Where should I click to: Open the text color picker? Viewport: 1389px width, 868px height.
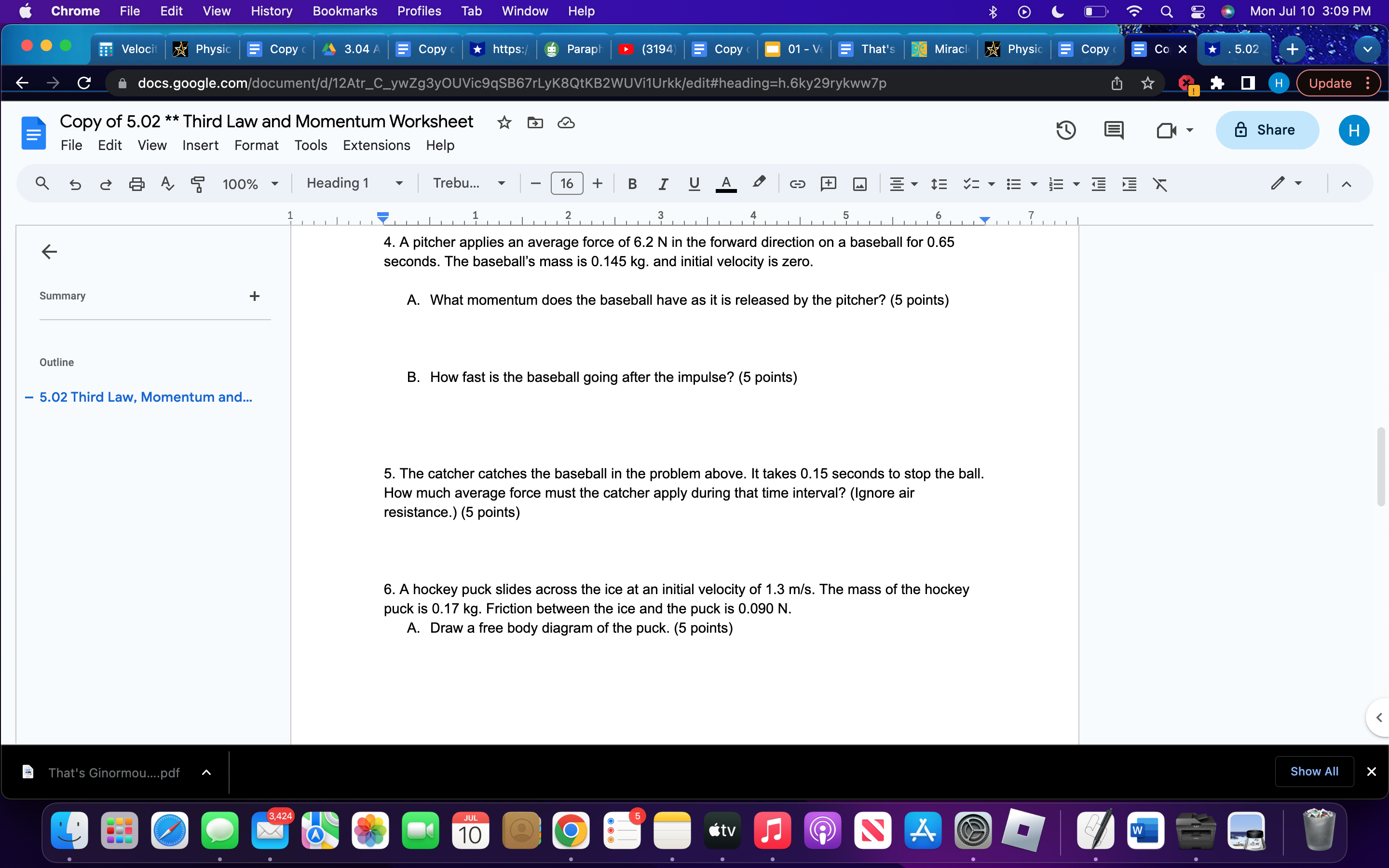pos(726,184)
